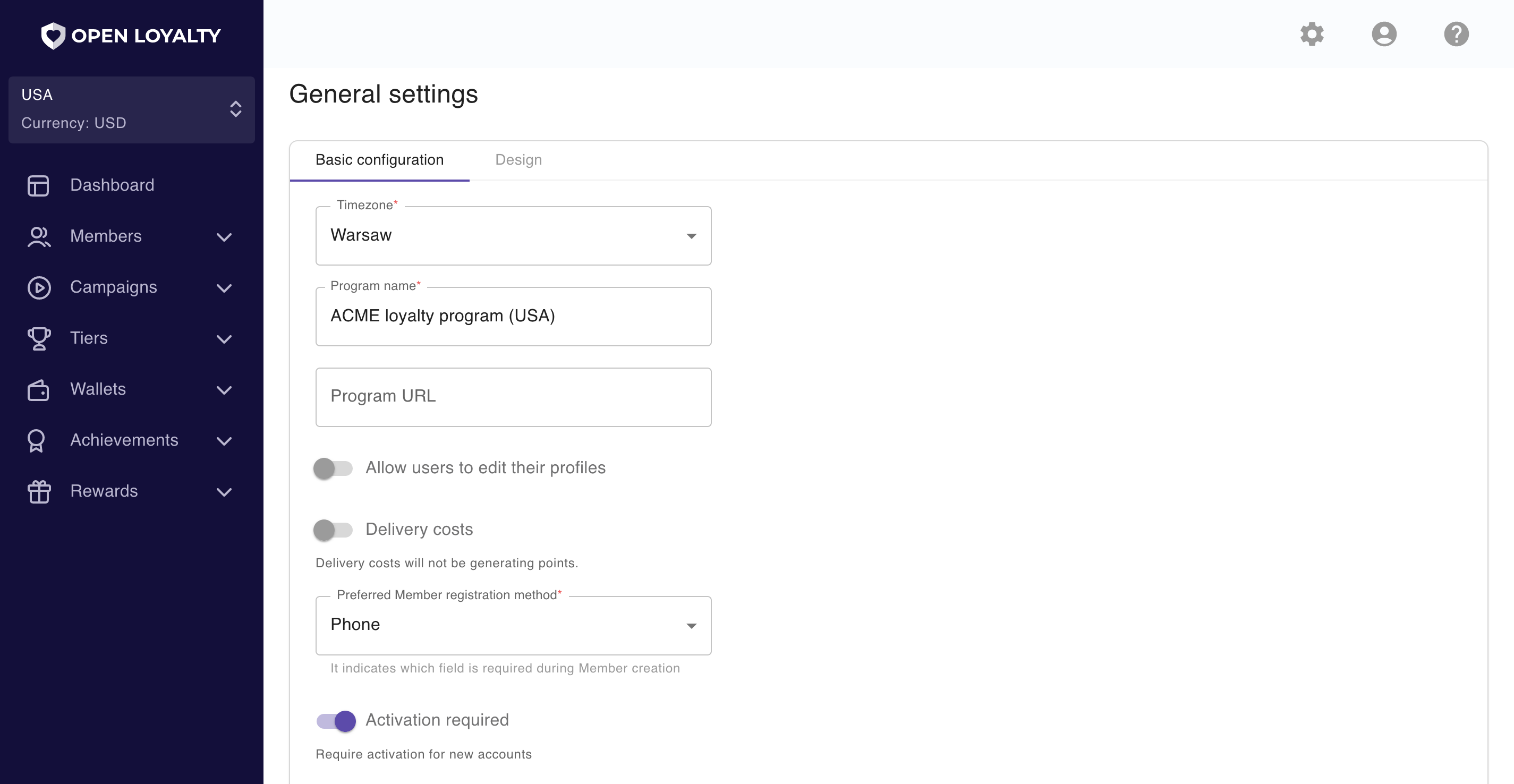Expand the Rewards submenu chevron
This screenshot has height=784, width=1514.
[x=224, y=492]
